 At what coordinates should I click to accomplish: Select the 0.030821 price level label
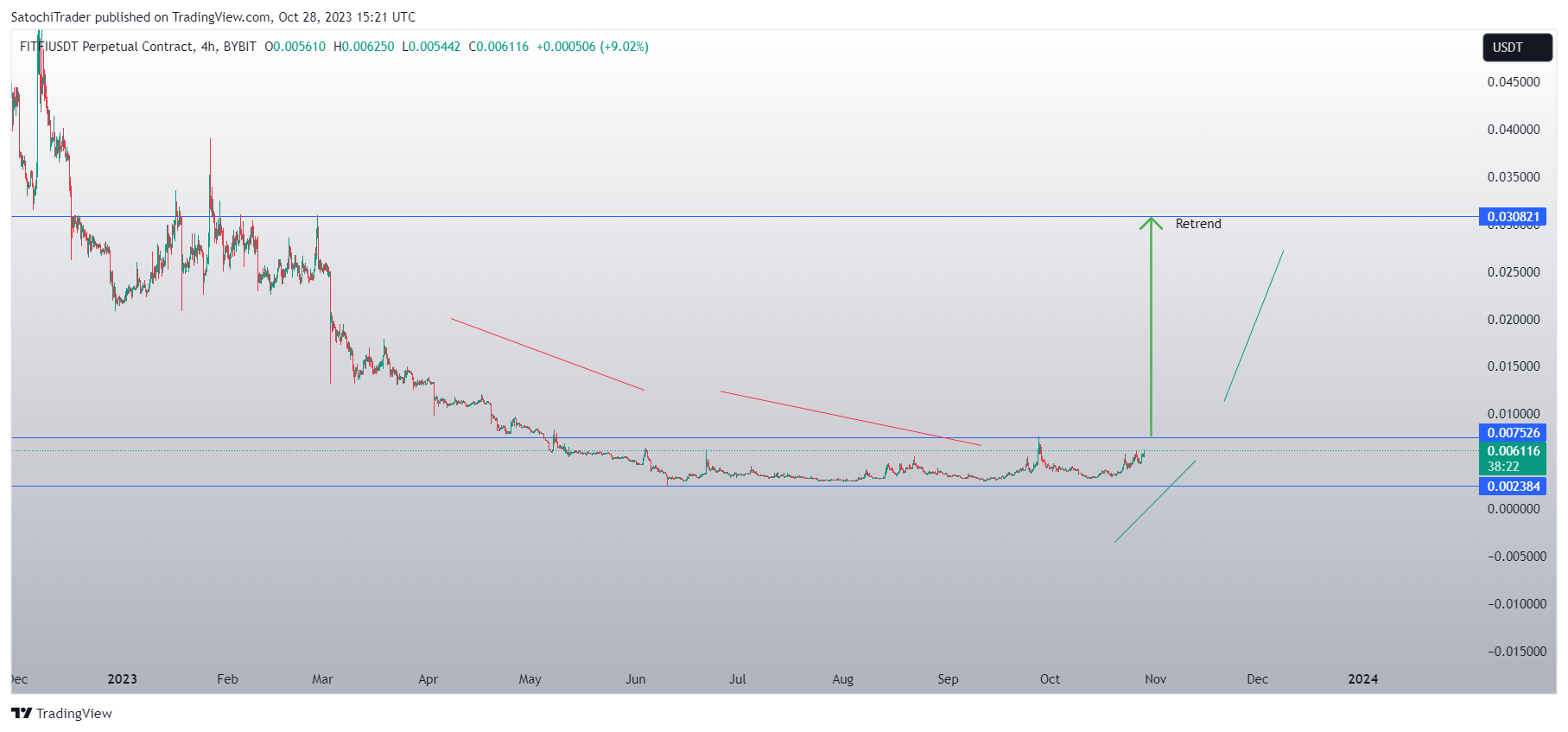point(1513,217)
